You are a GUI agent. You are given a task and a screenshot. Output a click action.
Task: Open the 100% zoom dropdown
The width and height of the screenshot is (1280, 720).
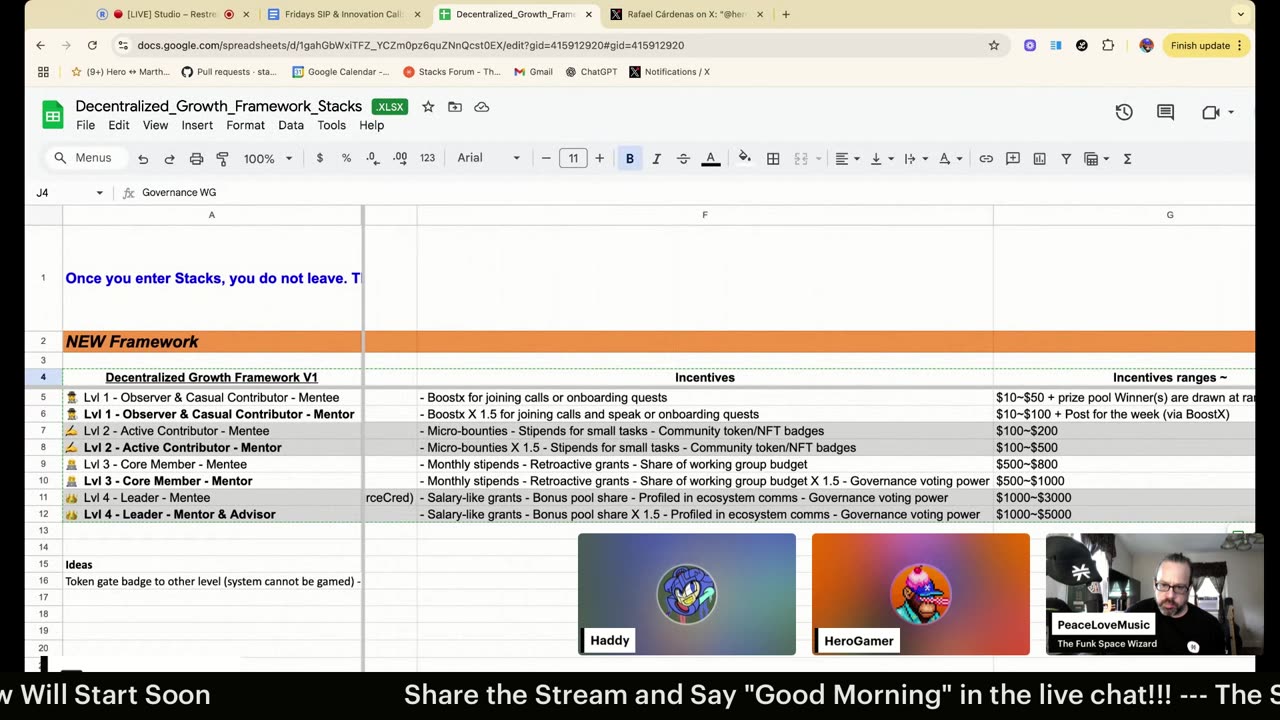[267, 158]
